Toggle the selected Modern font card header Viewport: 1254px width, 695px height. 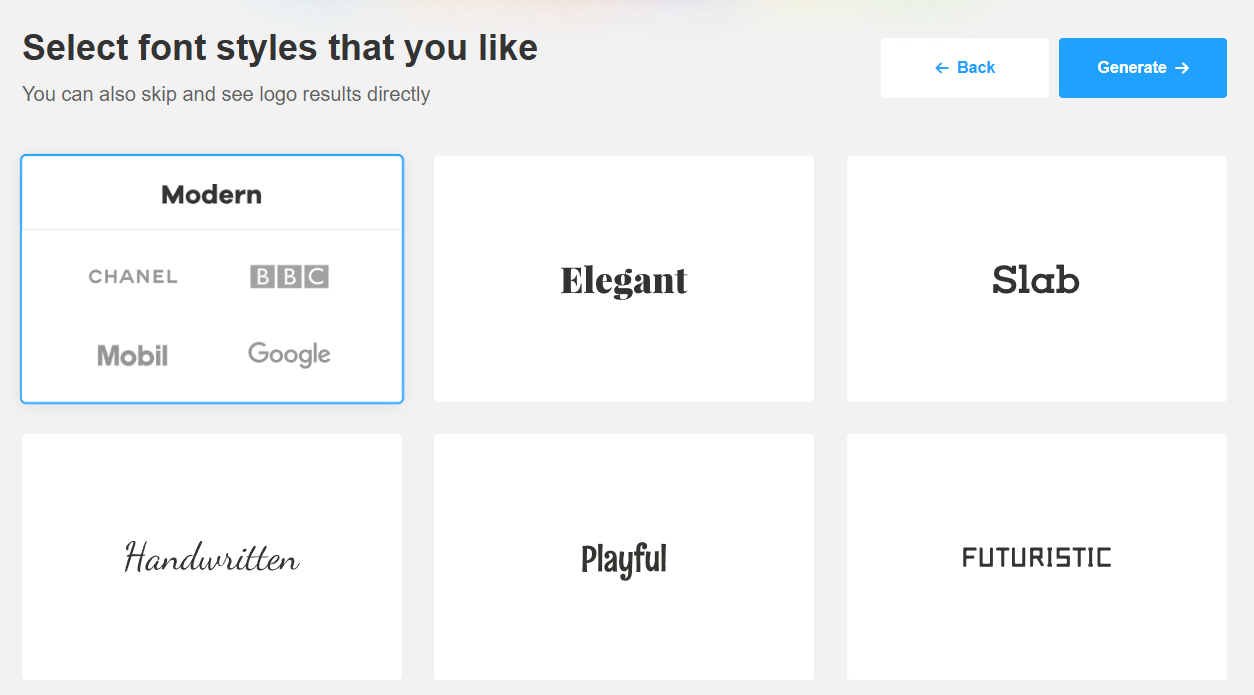coord(212,194)
